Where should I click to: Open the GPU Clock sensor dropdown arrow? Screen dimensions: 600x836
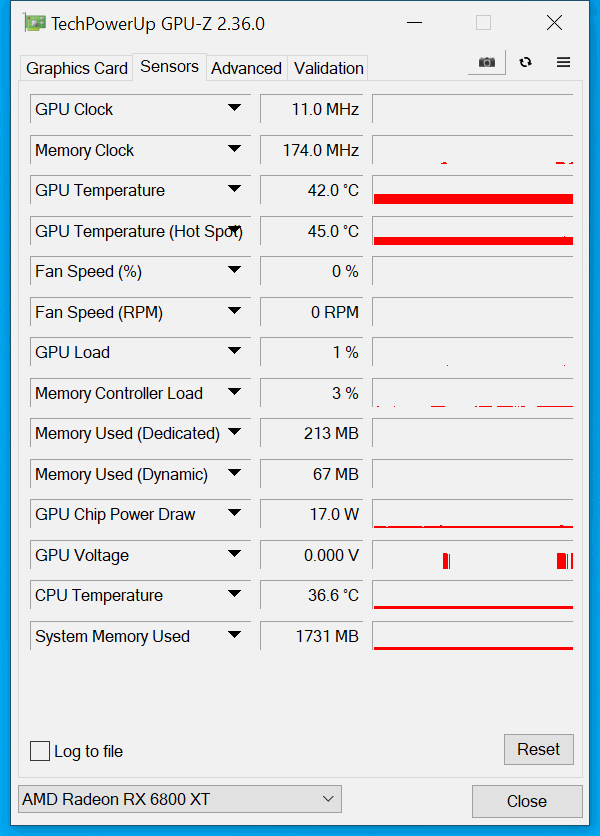234,108
